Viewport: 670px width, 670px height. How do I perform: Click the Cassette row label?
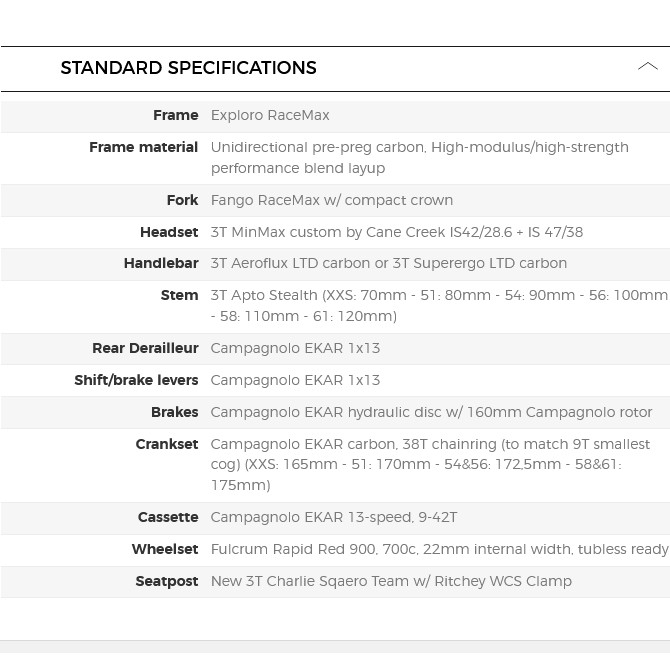[x=168, y=517]
